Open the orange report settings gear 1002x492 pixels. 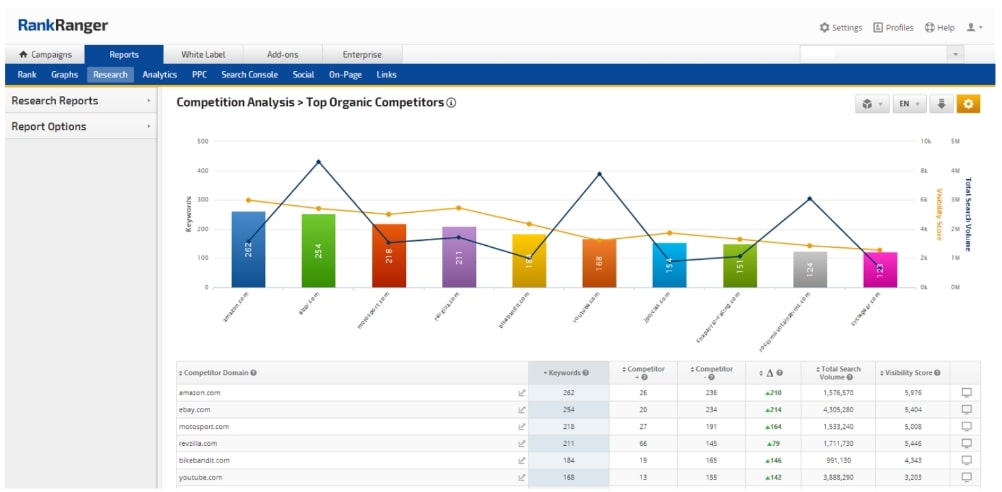click(968, 104)
